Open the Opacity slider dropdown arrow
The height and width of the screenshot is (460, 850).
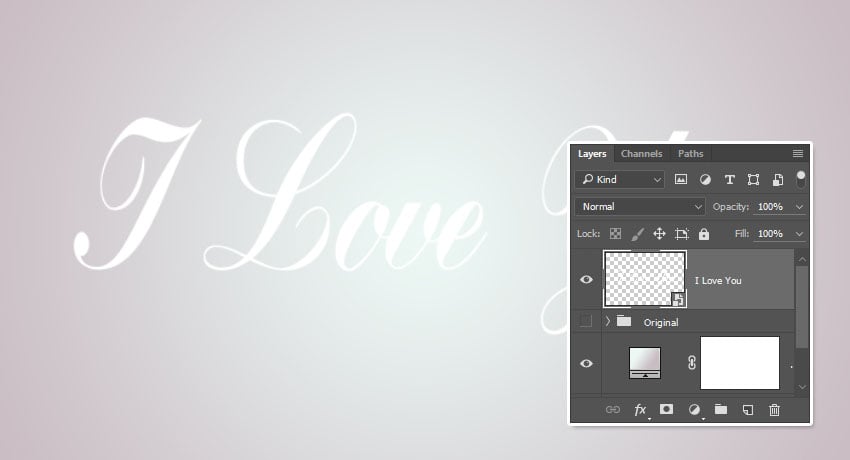tap(799, 207)
